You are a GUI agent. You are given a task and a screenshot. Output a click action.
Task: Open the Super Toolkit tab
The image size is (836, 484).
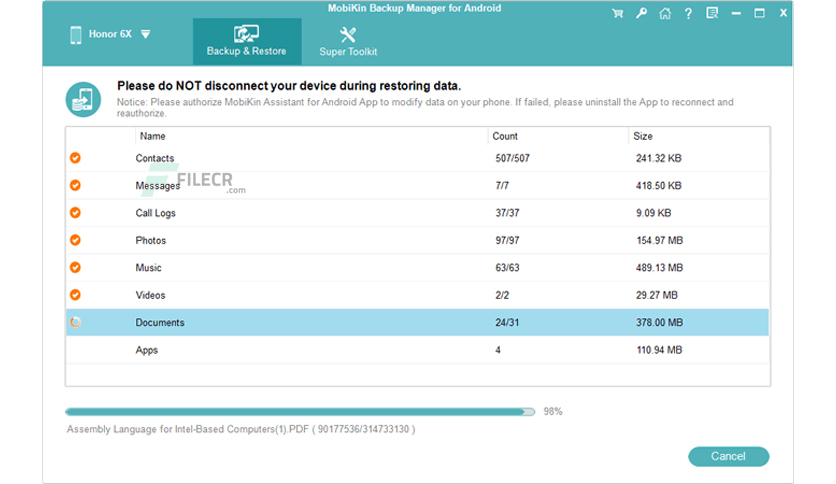coord(348,42)
